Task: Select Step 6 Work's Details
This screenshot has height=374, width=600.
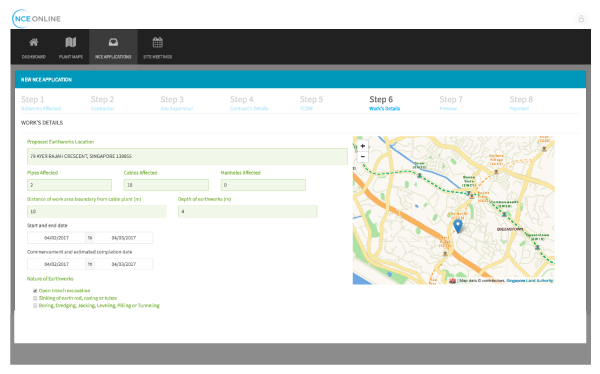Action: 385,103
